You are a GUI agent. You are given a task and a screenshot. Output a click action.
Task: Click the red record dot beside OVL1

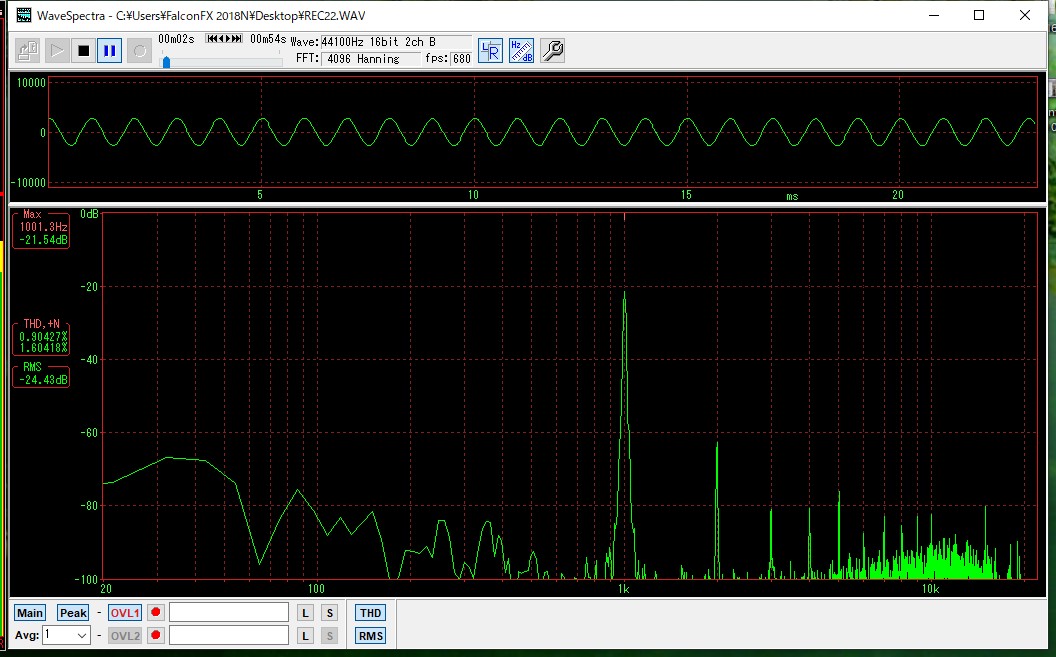coord(156,613)
